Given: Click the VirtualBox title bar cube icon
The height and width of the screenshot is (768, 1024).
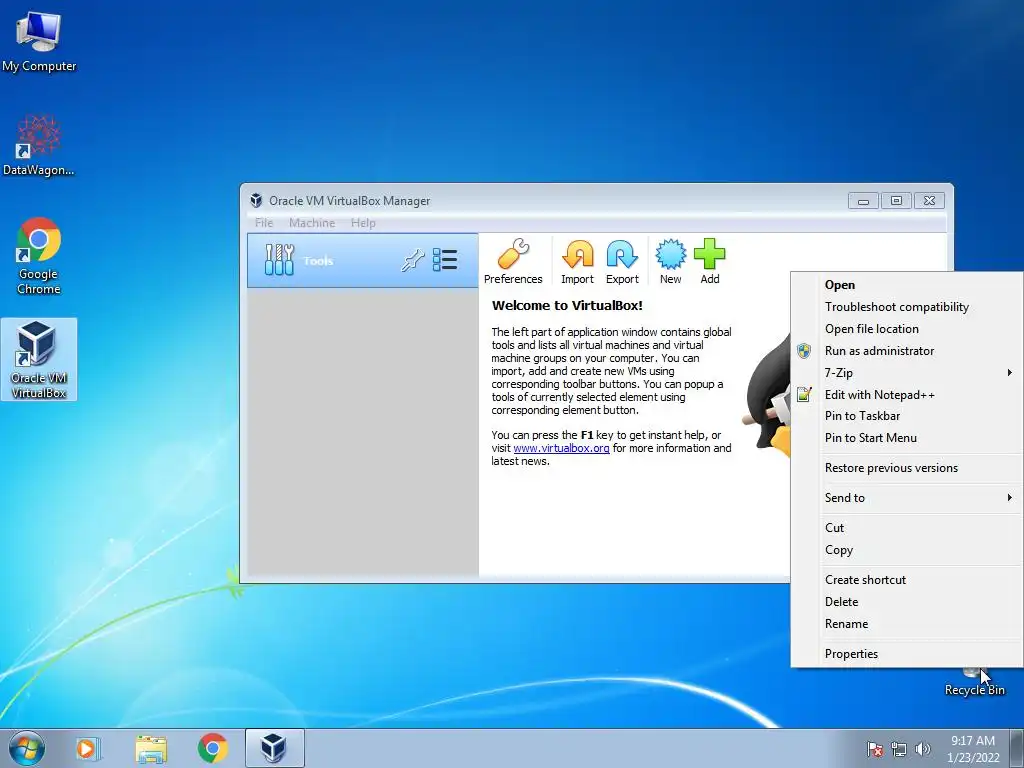Looking at the screenshot, I should [256, 200].
